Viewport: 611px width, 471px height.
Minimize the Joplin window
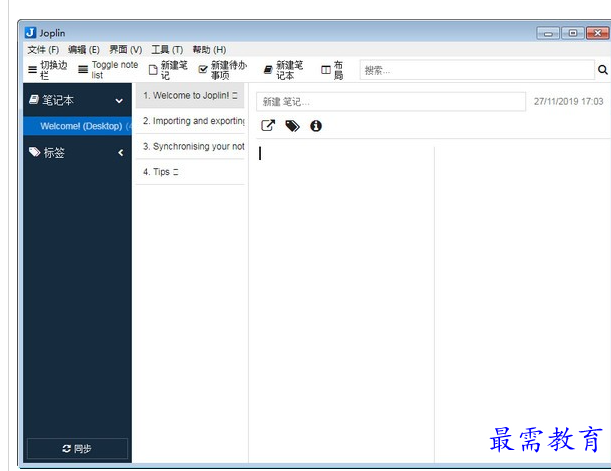point(548,33)
